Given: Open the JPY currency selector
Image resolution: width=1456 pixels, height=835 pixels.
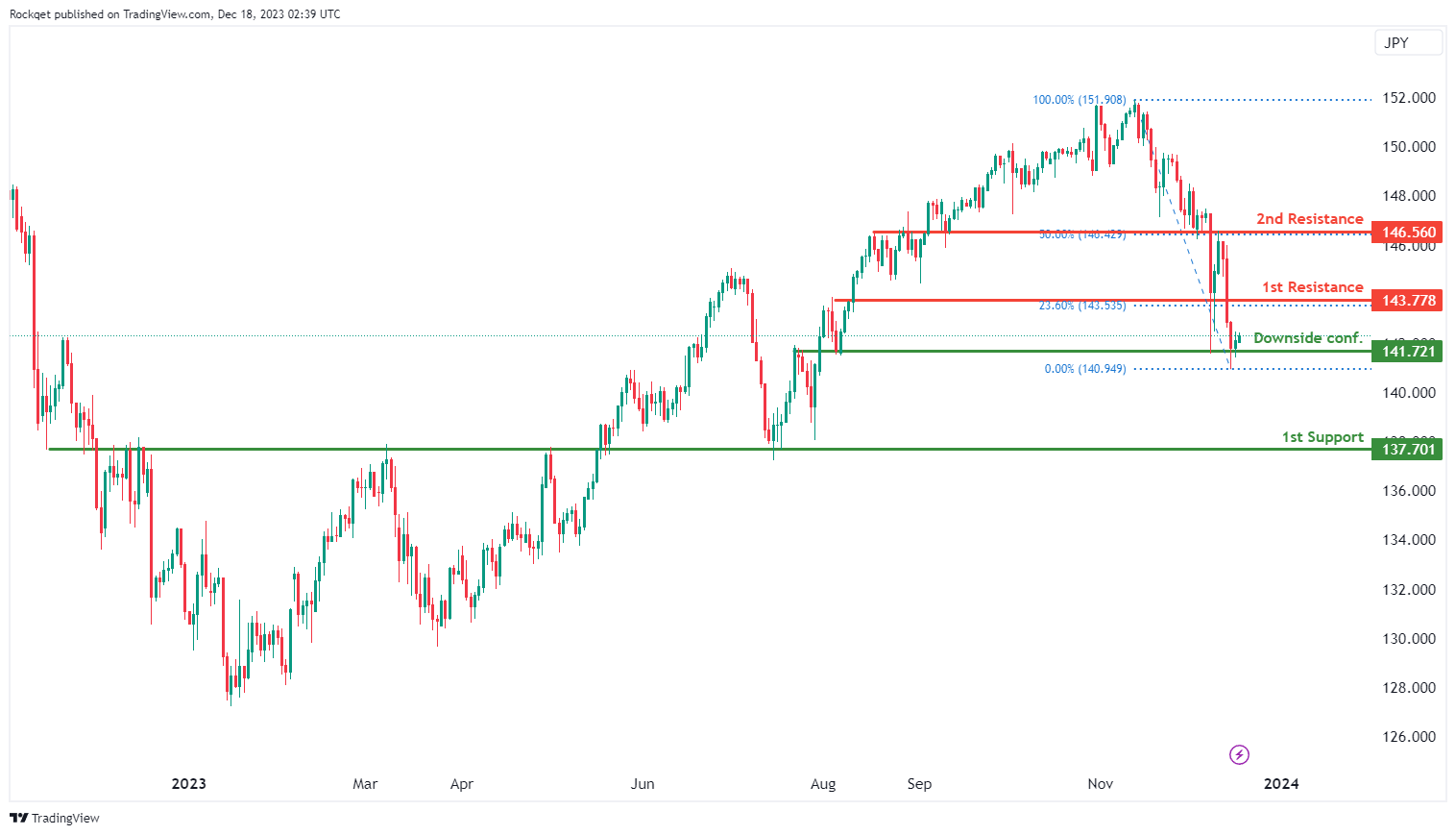Looking at the screenshot, I should [1408, 42].
